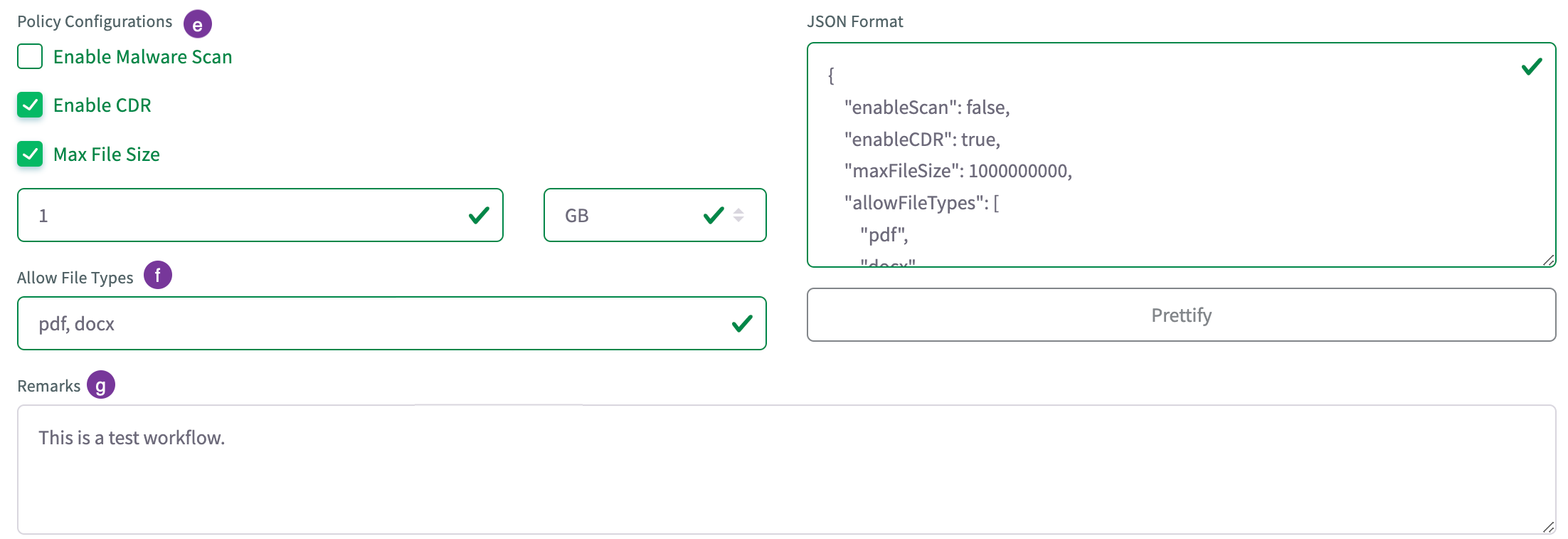1568x539 pixels.
Task: Click the resize grip of the JSON Format box
Action: click(x=1548, y=261)
